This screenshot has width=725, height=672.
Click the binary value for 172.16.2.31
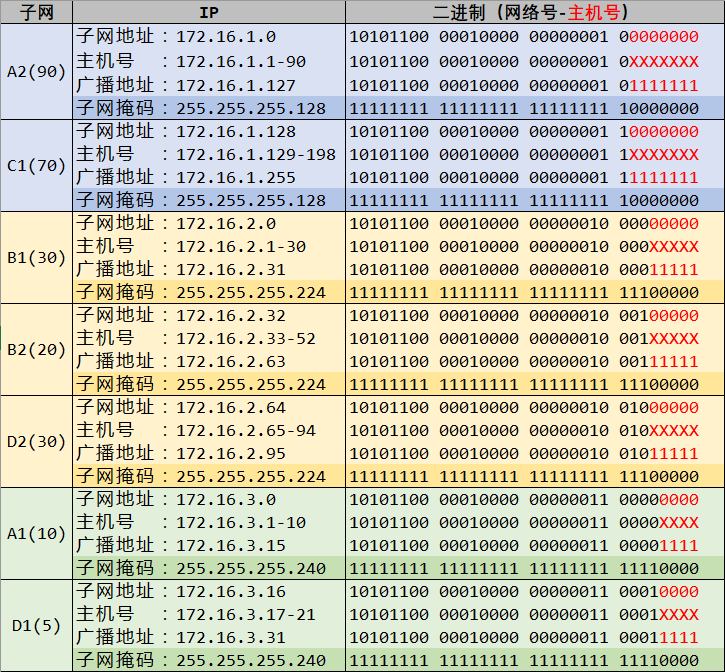pos(524,270)
